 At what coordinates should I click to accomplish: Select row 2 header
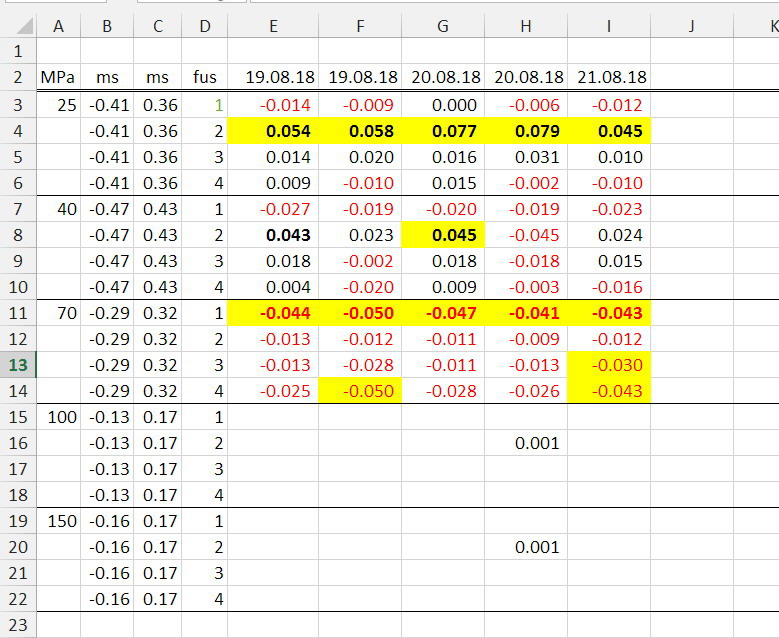[18, 77]
